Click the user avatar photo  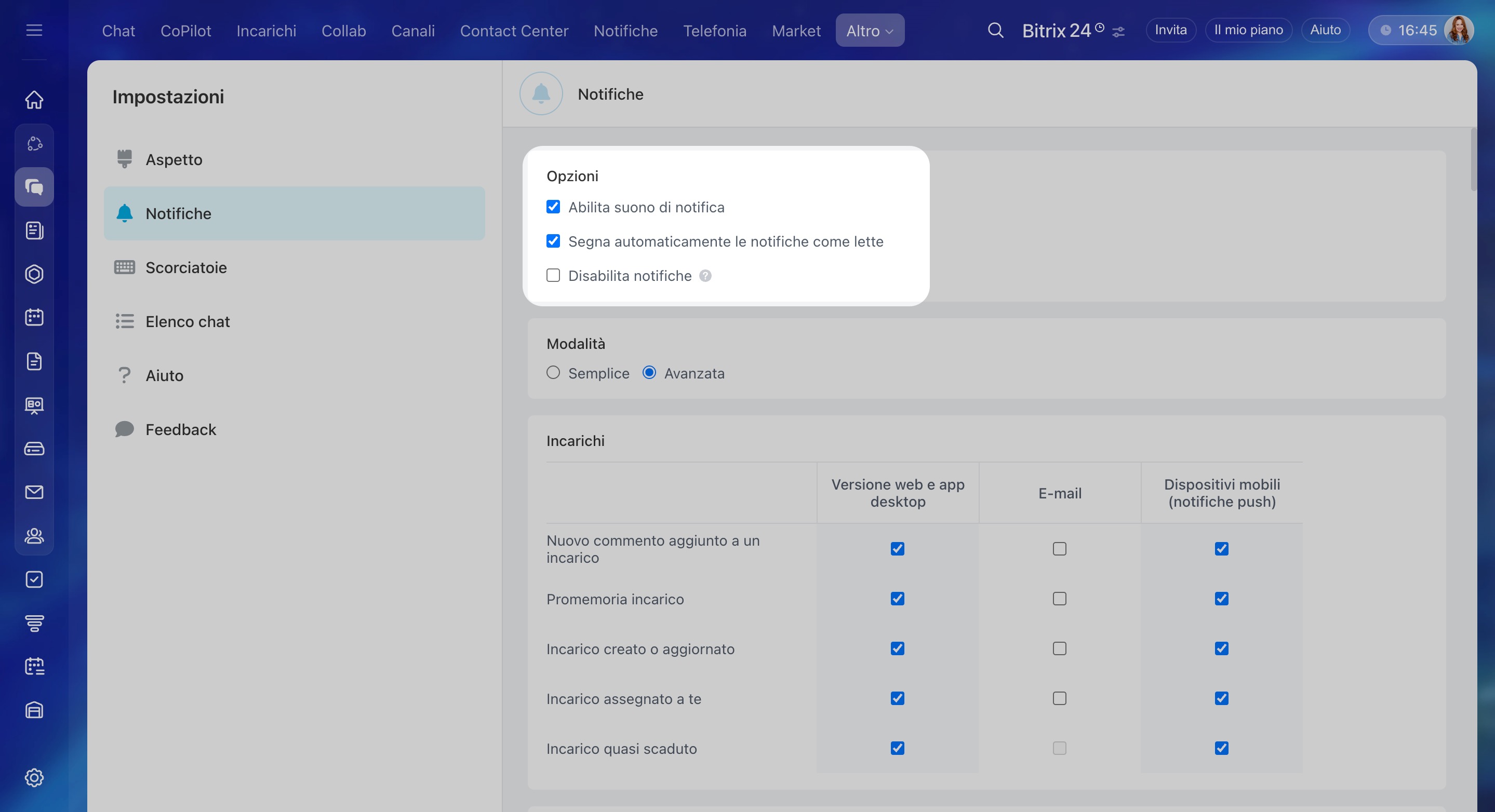coord(1459,30)
